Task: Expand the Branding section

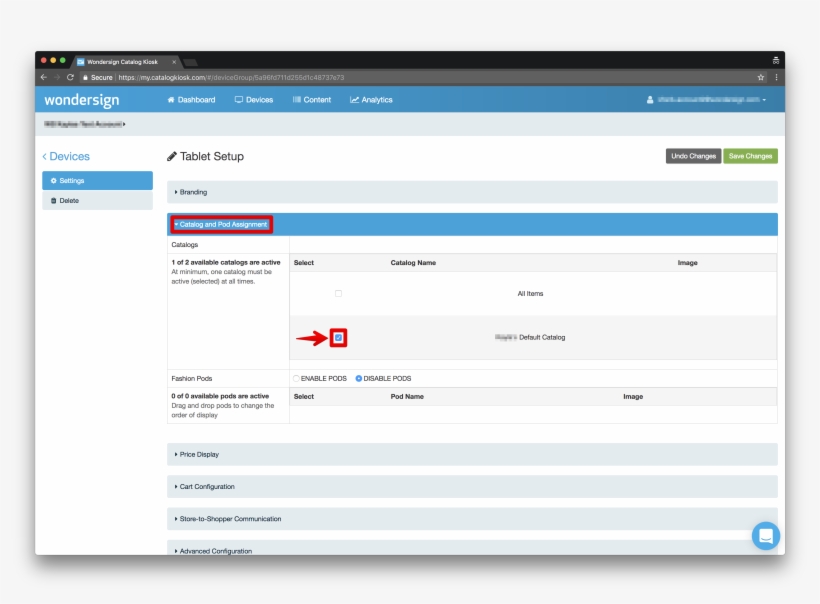Action: click(x=193, y=192)
